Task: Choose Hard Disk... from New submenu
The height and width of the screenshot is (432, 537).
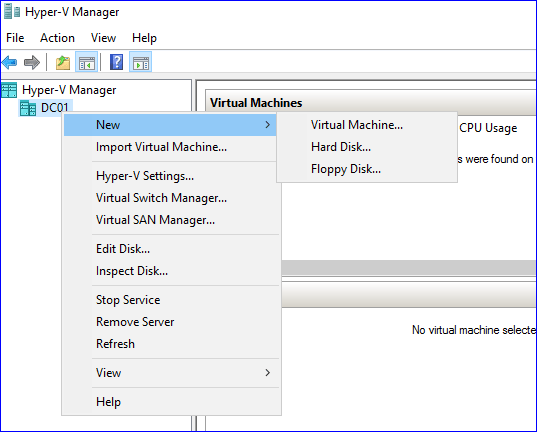Action: point(367,147)
